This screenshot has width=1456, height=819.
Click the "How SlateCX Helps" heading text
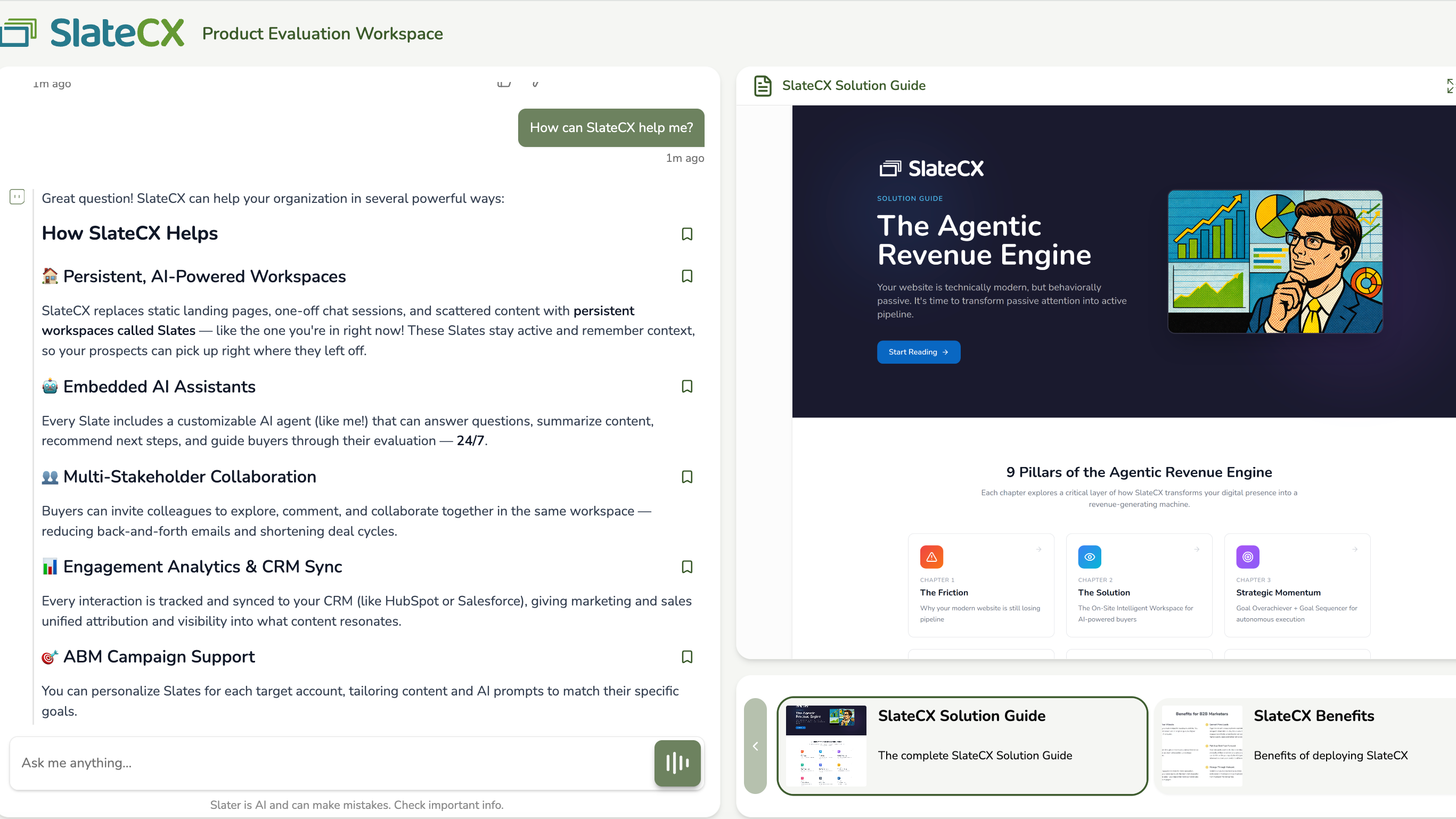[130, 233]
